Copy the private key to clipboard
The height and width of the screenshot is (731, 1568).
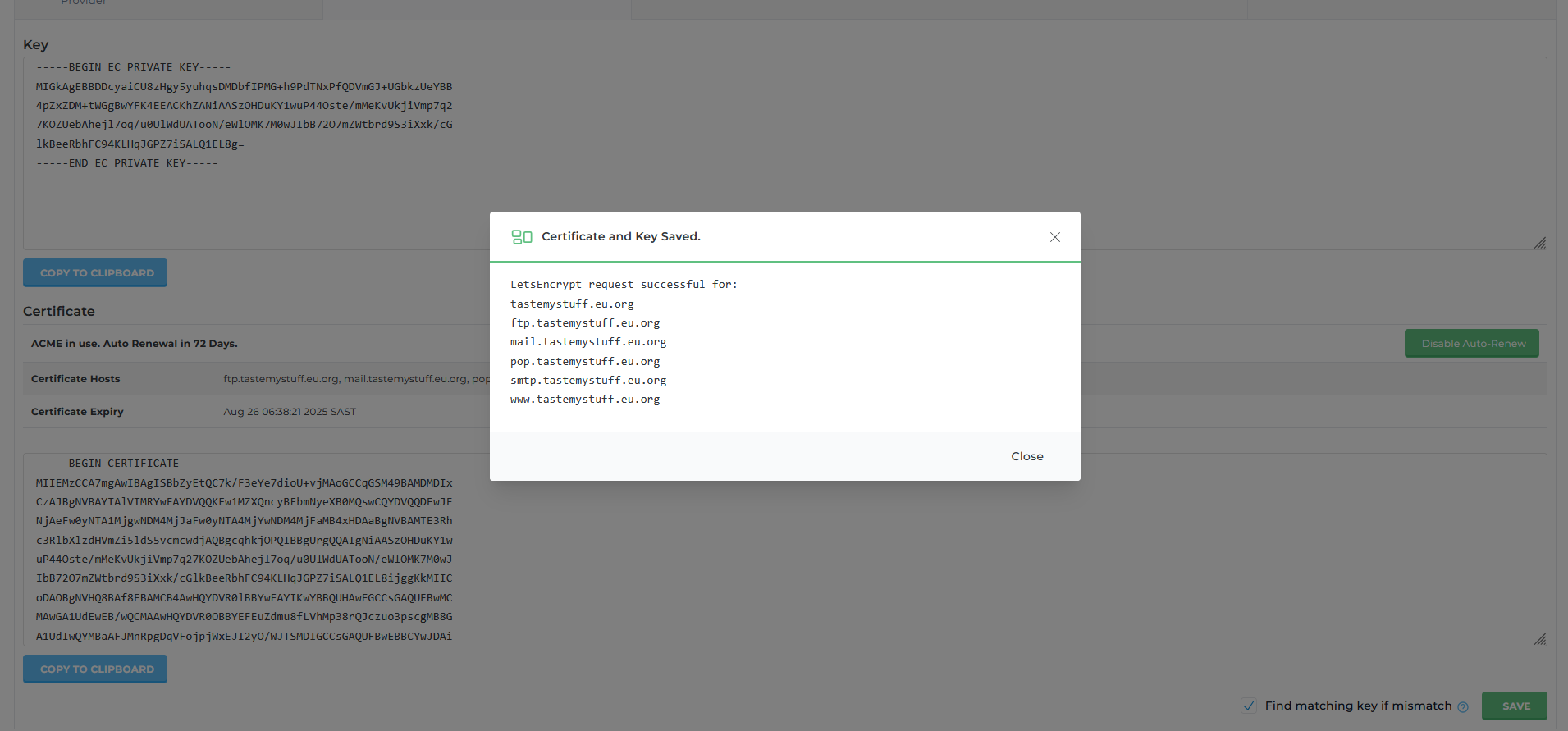(x=95, y=273)
